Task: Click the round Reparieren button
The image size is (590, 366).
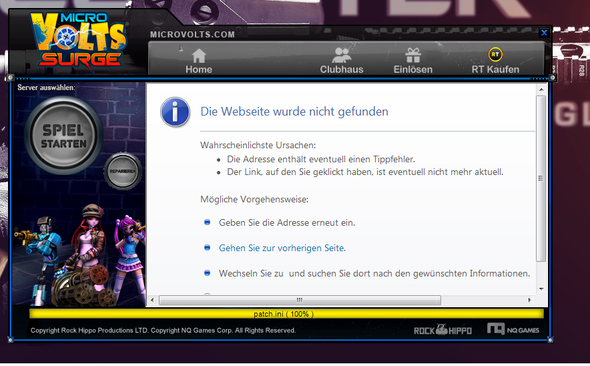Action: coord(122,171)
